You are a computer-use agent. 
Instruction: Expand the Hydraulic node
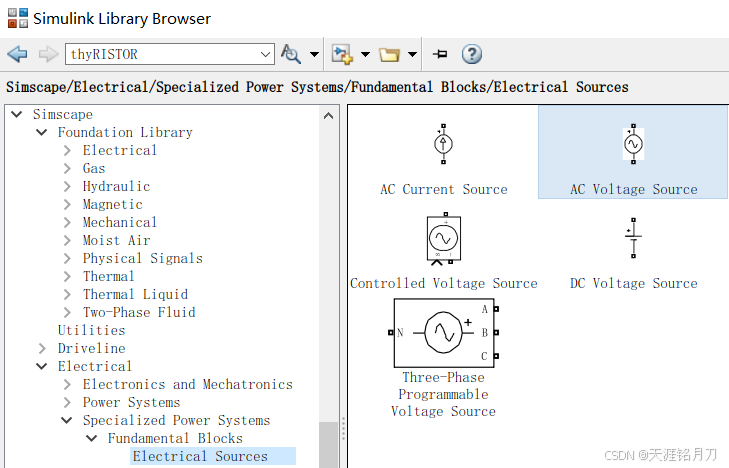67,187
